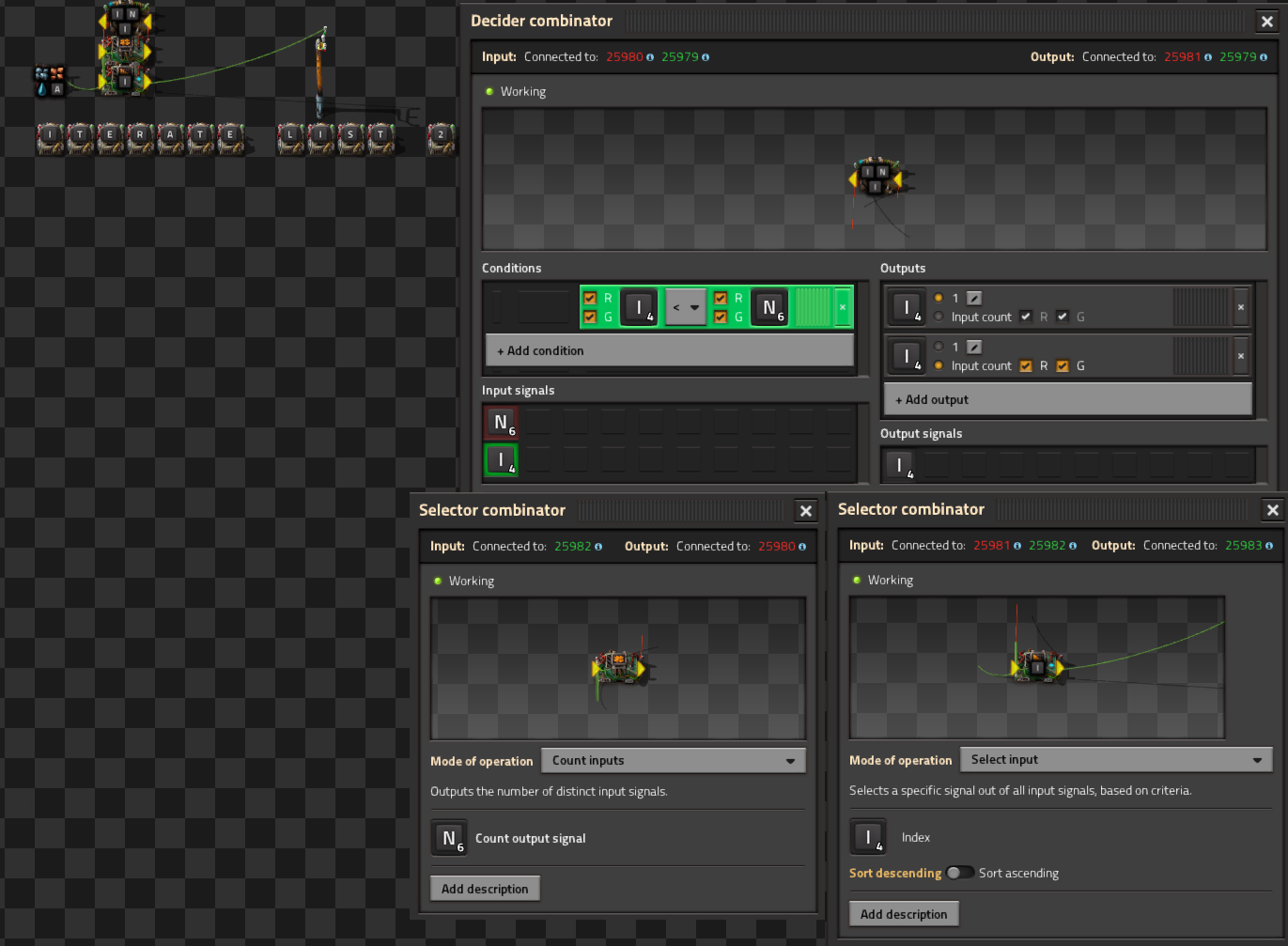Add description in the Select input Selector window
This screenshot has width=1288, height=946.
[x=904, y=914]
